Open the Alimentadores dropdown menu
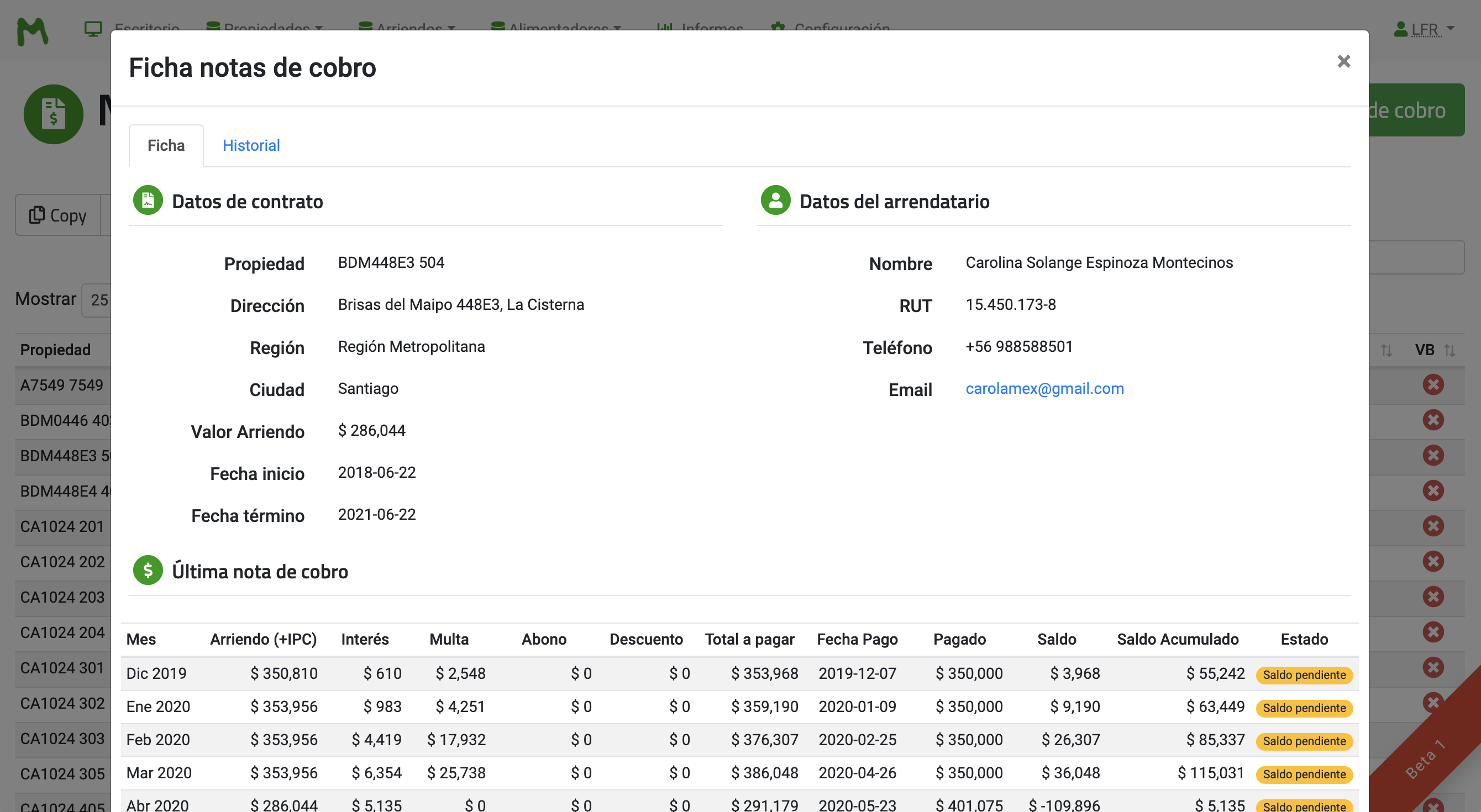This screenshot has width=1481, height=812. point(556,28)
